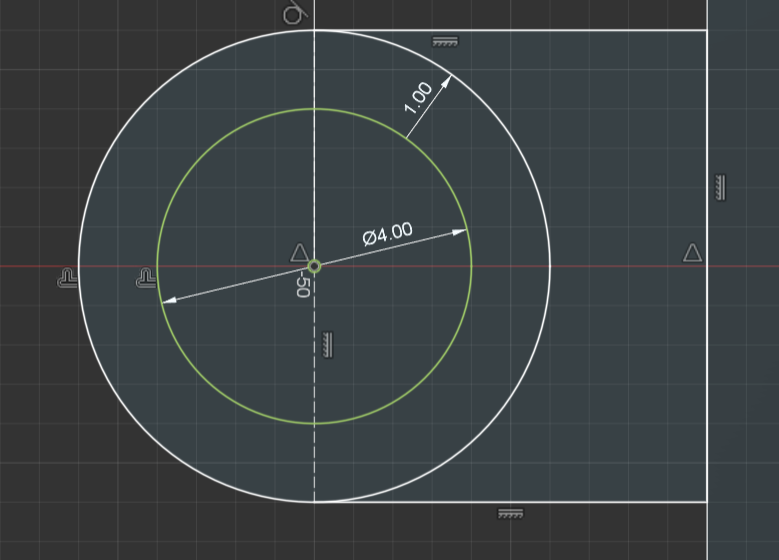Click the 1.00 offset dimension value
This screenshot has height=560, width=779.
418,97
